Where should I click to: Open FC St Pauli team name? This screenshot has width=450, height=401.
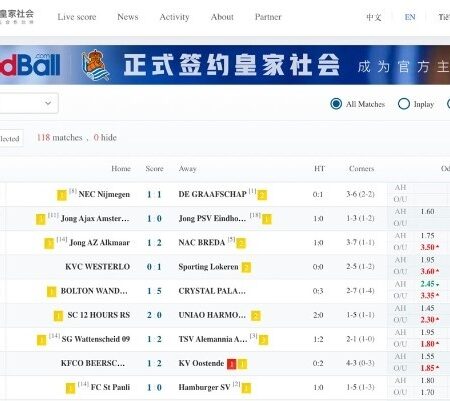coord(110,387)
